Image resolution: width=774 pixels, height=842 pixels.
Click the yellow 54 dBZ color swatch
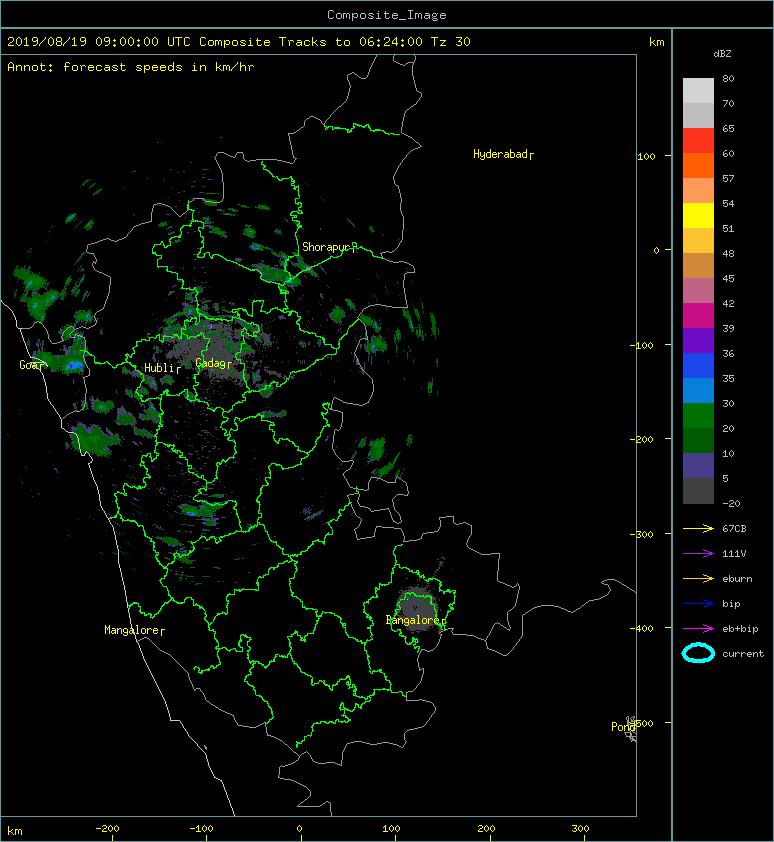pyautogui.click(x=698, y=215)
